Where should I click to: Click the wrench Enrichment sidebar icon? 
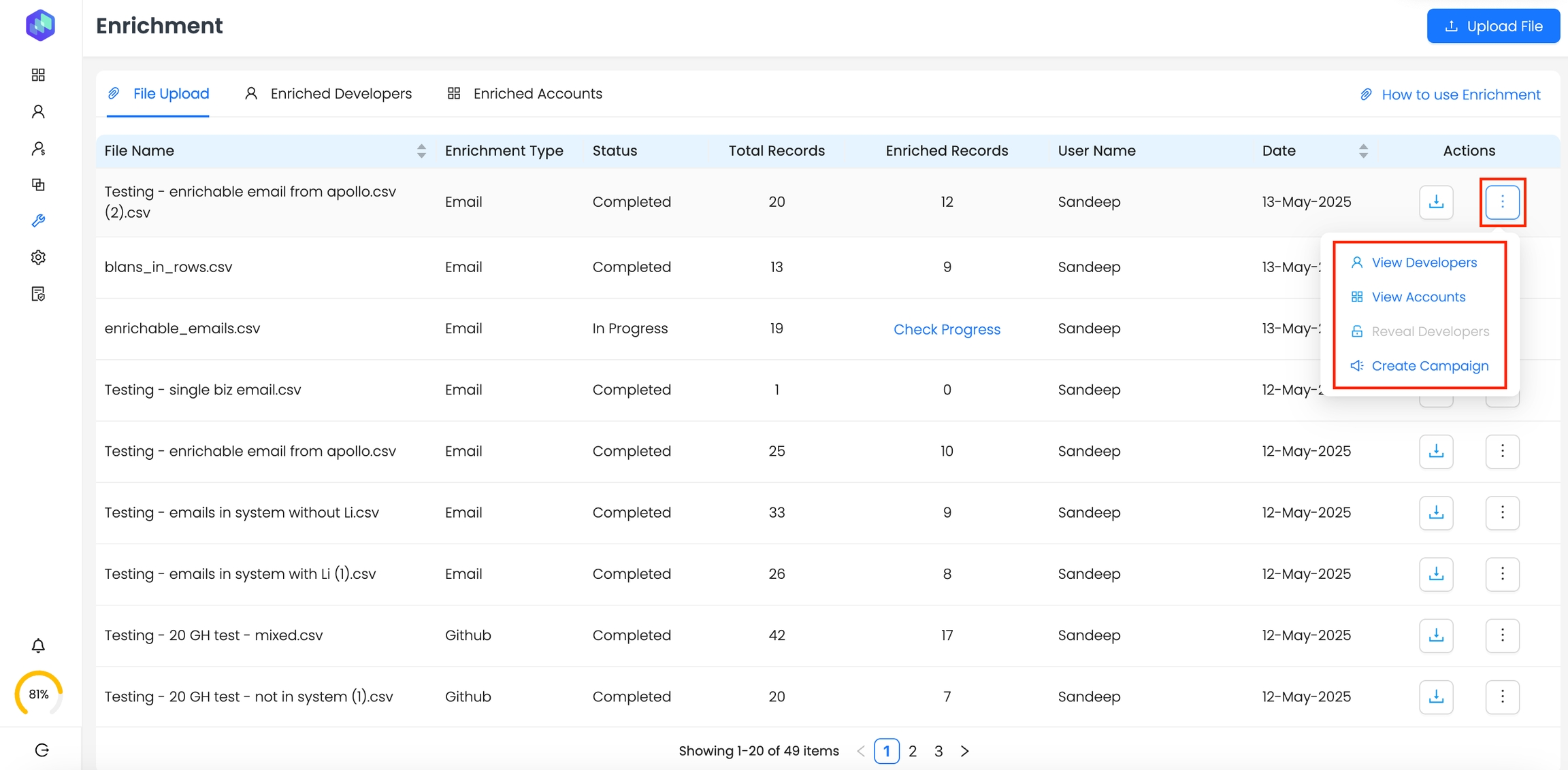coord(38,221)
